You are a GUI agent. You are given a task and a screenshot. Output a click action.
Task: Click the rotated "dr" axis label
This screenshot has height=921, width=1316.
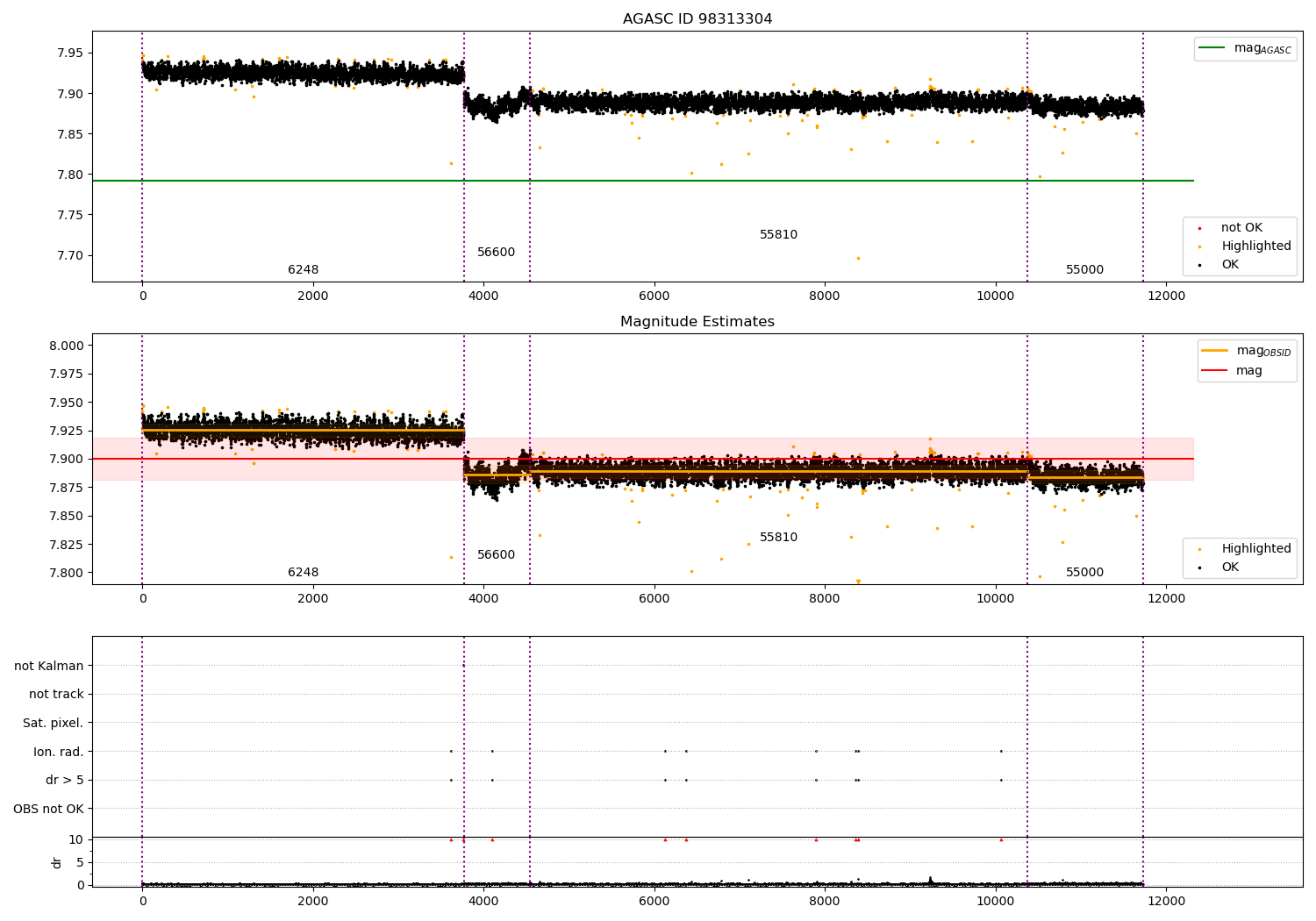coord(57,862)
